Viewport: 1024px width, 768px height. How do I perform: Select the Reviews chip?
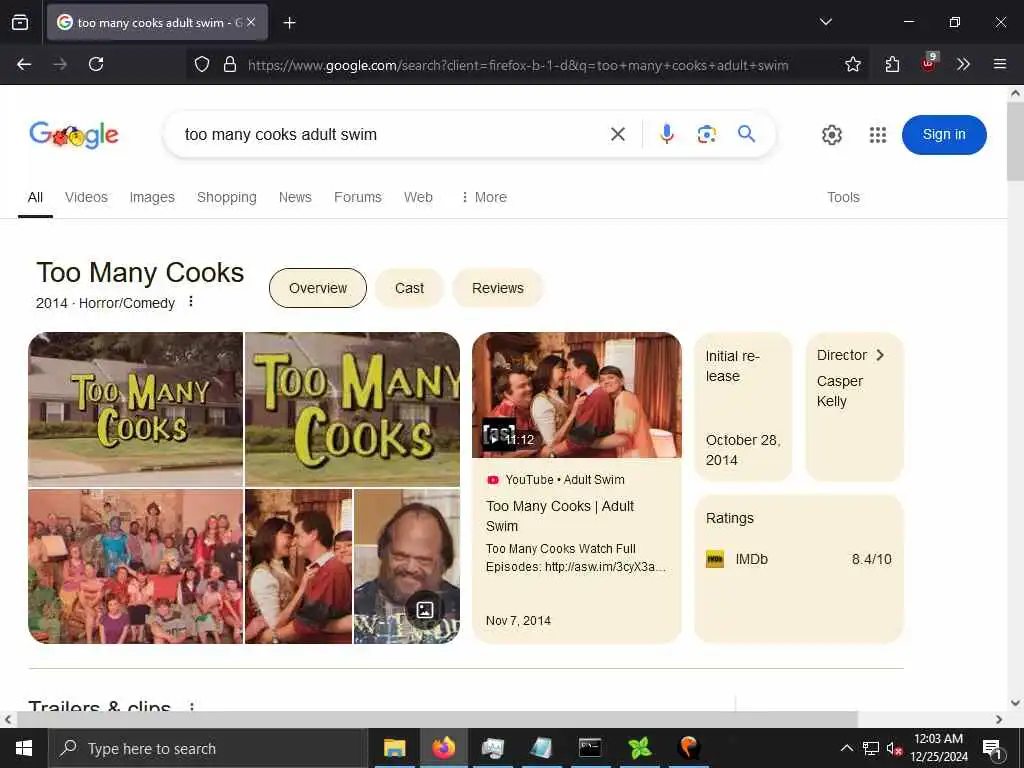point(498,288)
